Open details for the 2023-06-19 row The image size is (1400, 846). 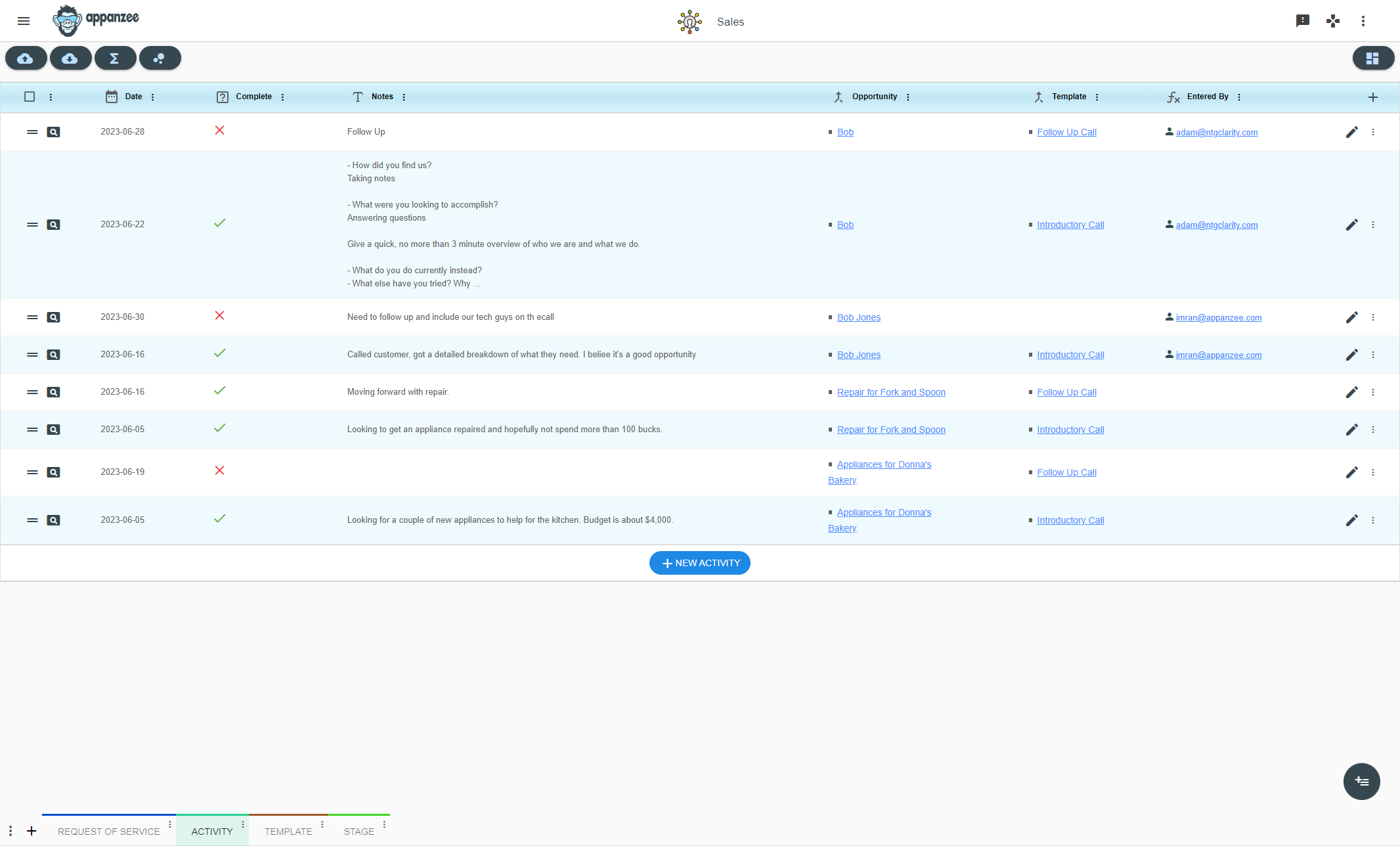tap(54, 472)
